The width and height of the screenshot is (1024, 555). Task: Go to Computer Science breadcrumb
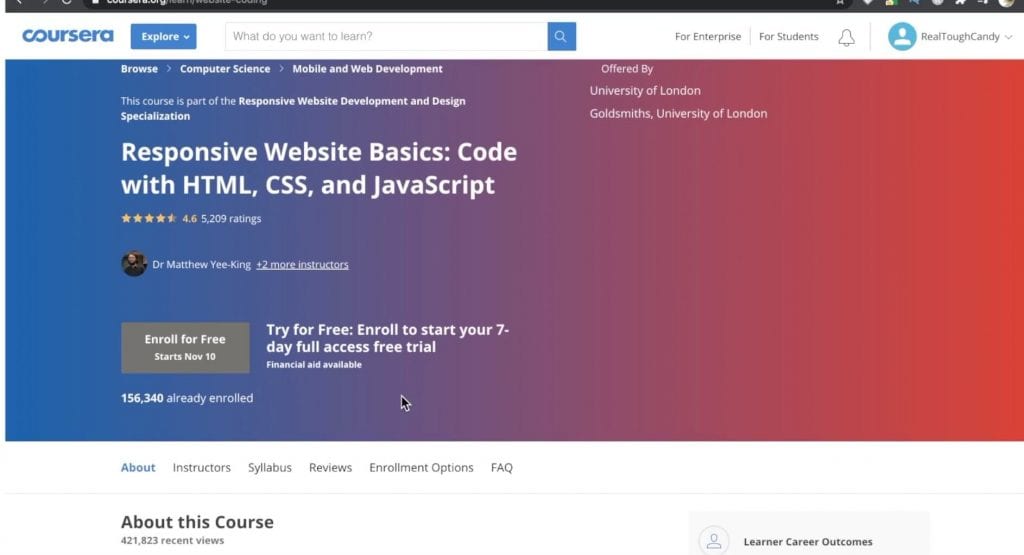tap(225, 69)
